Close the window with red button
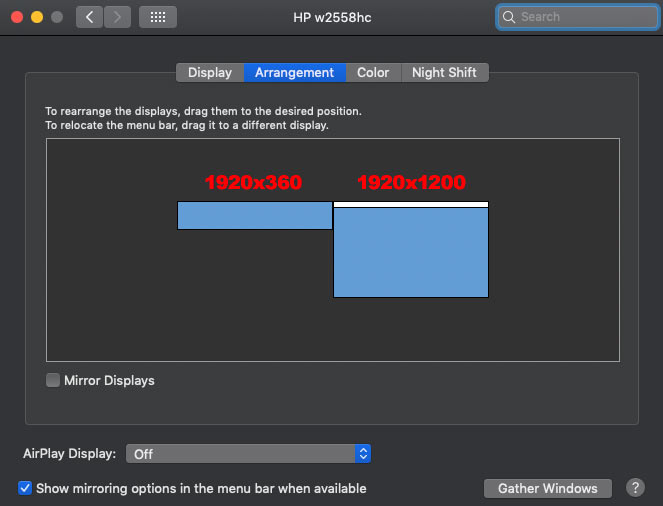This screenshot has width=663, height=506. coord(17,17)
